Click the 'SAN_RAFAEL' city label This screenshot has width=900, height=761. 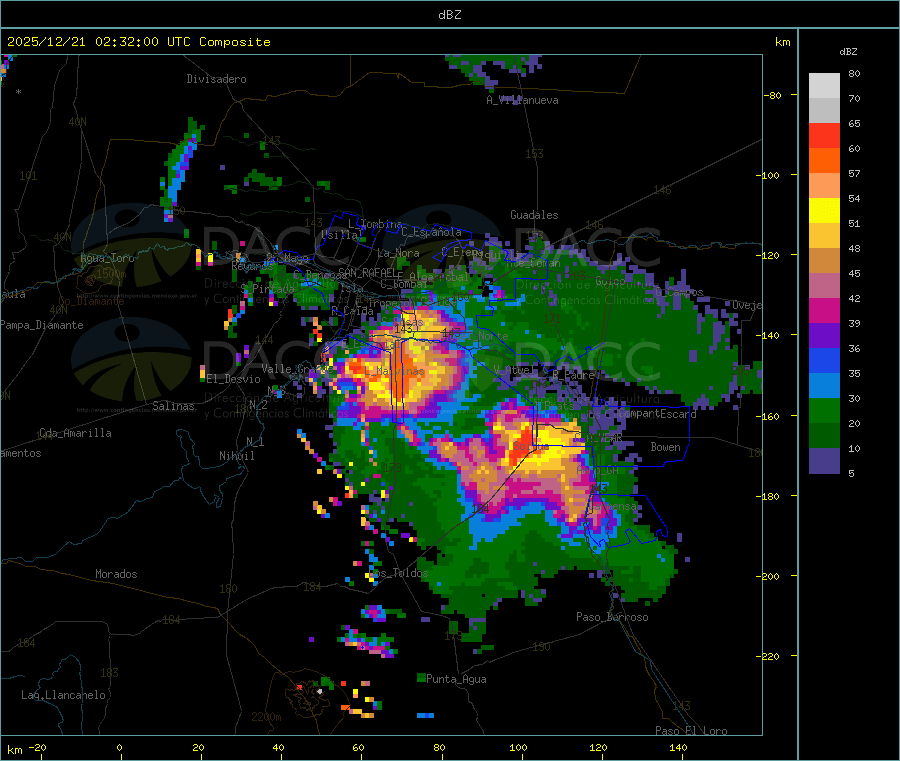pos(367,271)
